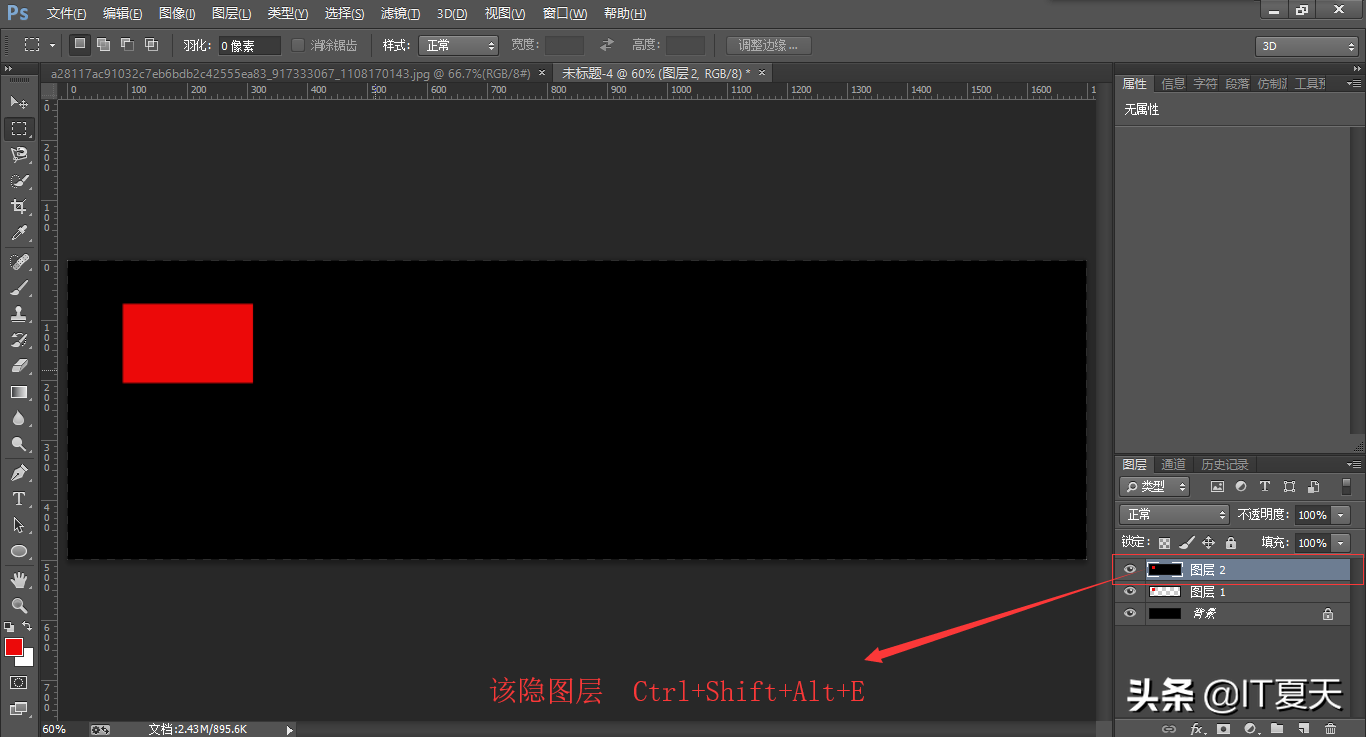1366x737 pixels.
Task: Select the Gradient tool
Action: point(19,393)
